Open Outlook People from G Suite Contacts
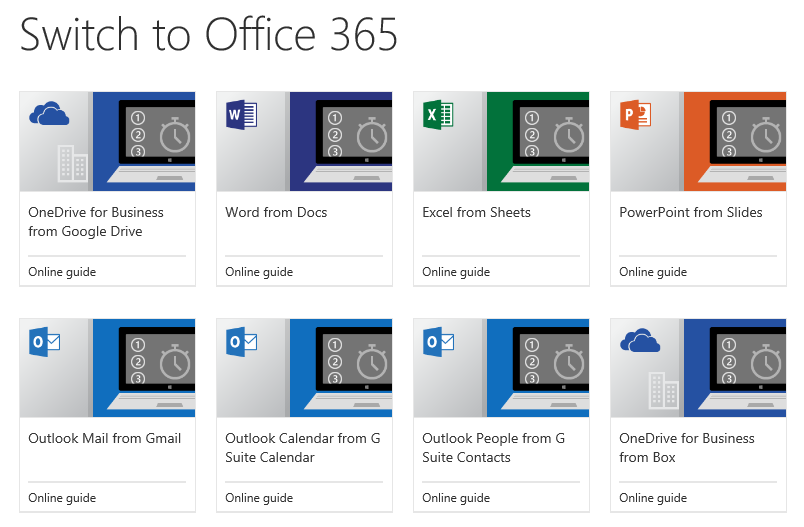This screenshot has width=804, height=527. tap(493, 448)
